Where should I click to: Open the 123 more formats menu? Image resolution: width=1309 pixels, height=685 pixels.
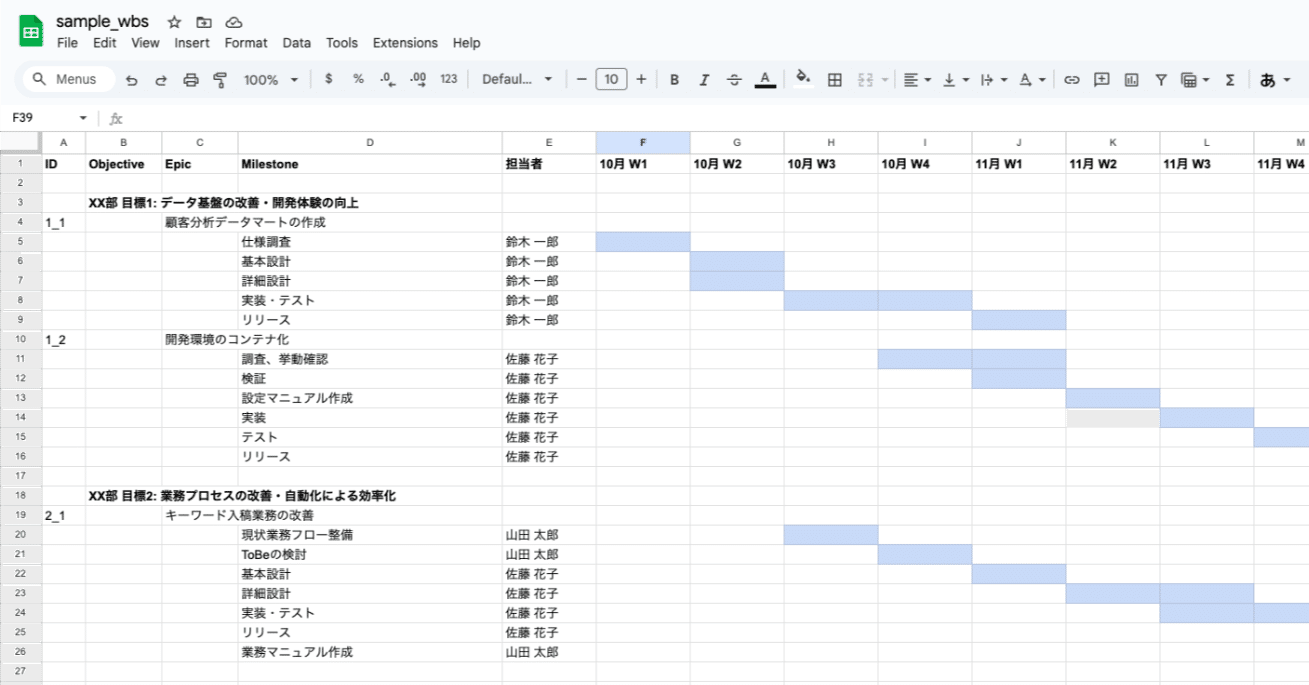tap(449, 79)
